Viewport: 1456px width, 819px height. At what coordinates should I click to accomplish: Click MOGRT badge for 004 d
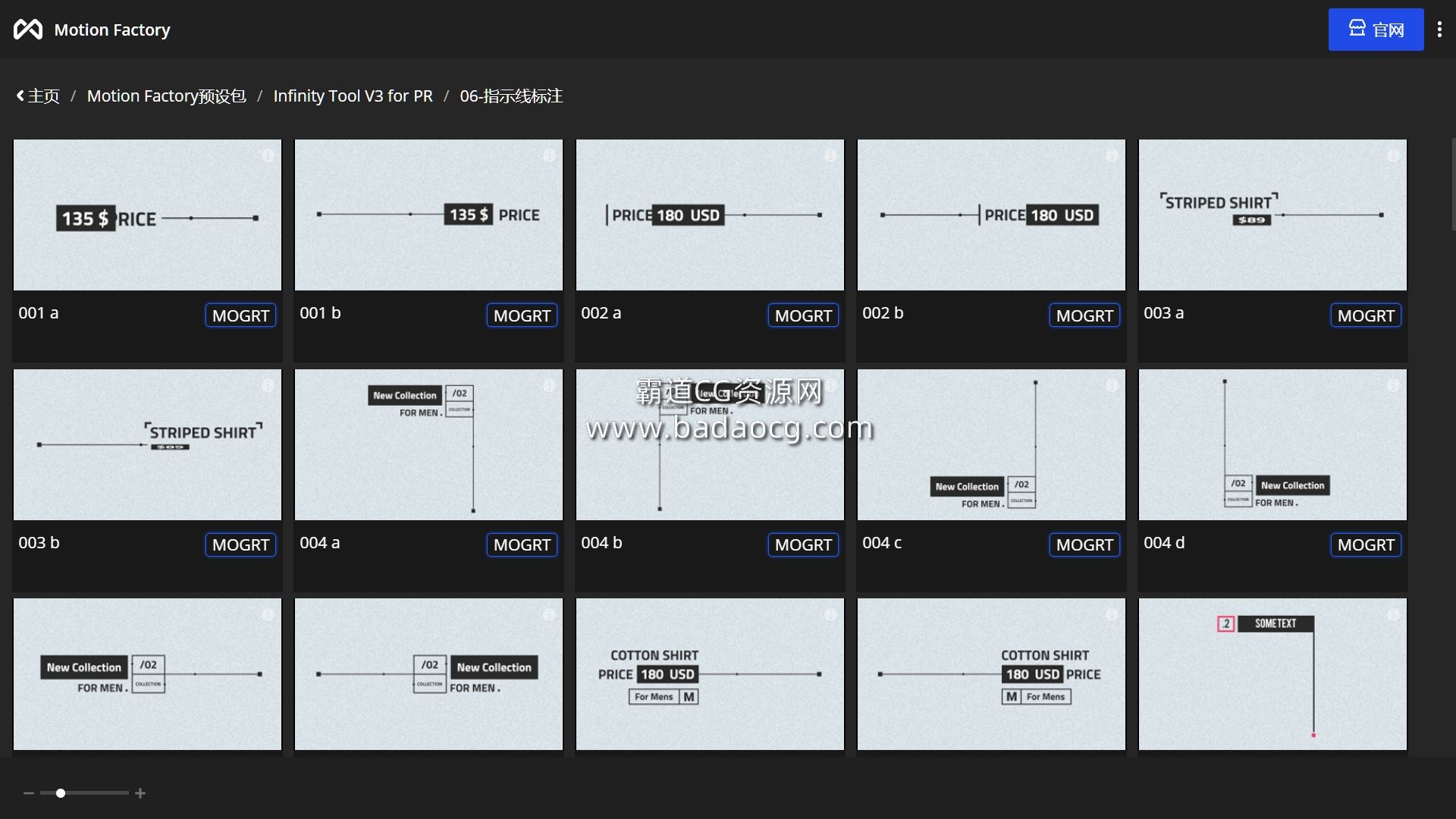(1366, 544)
